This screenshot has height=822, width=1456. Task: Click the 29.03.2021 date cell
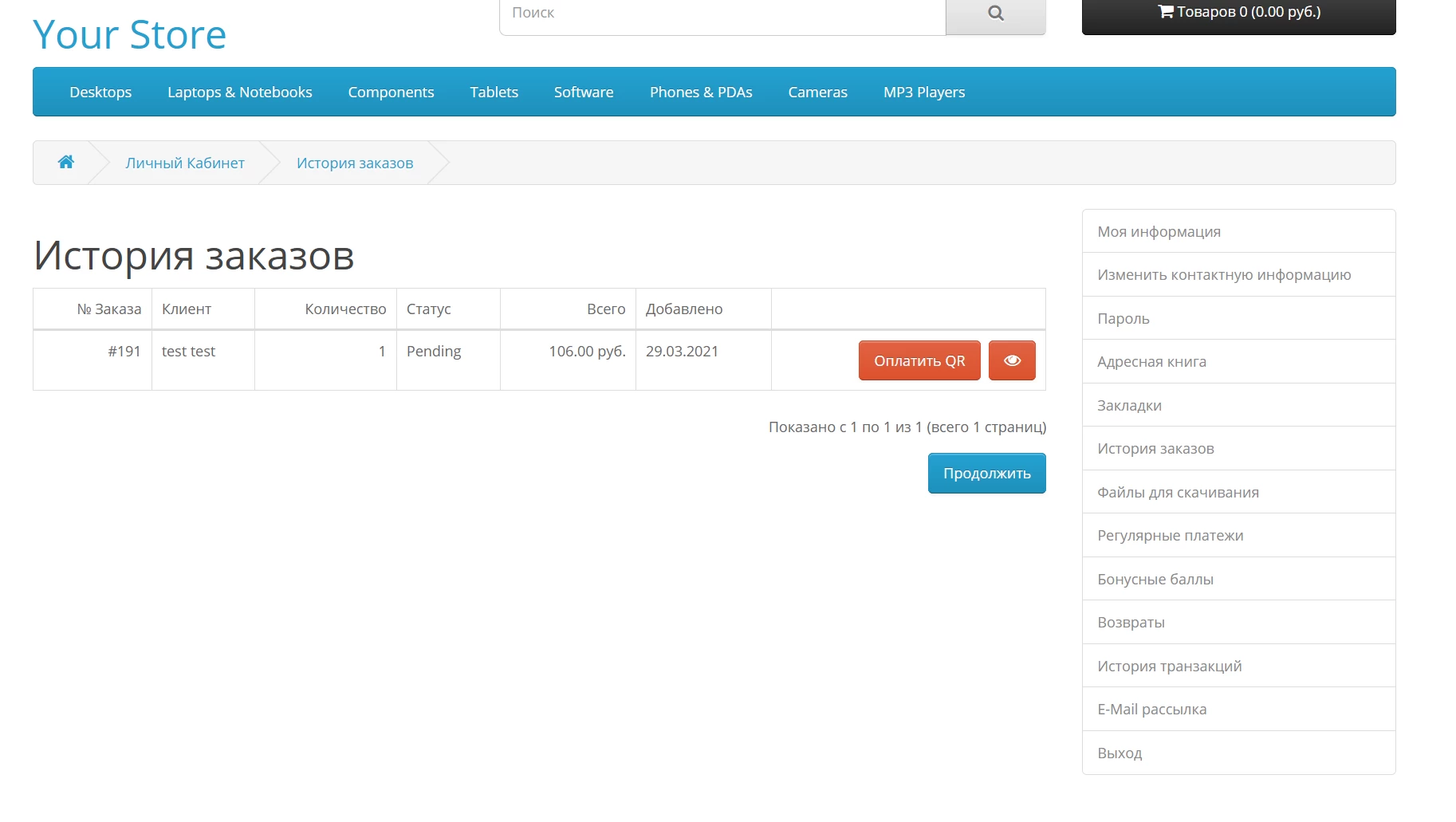click(x=703, y=360)
